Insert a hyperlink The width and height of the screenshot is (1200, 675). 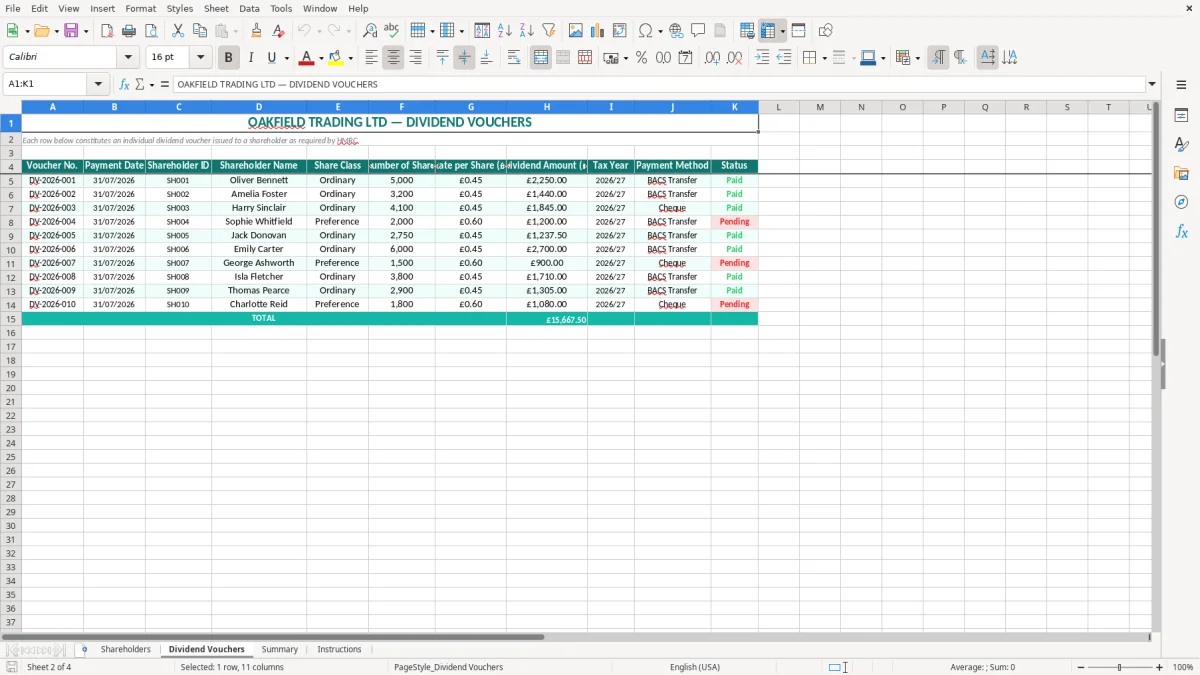[x=676, y=31]
